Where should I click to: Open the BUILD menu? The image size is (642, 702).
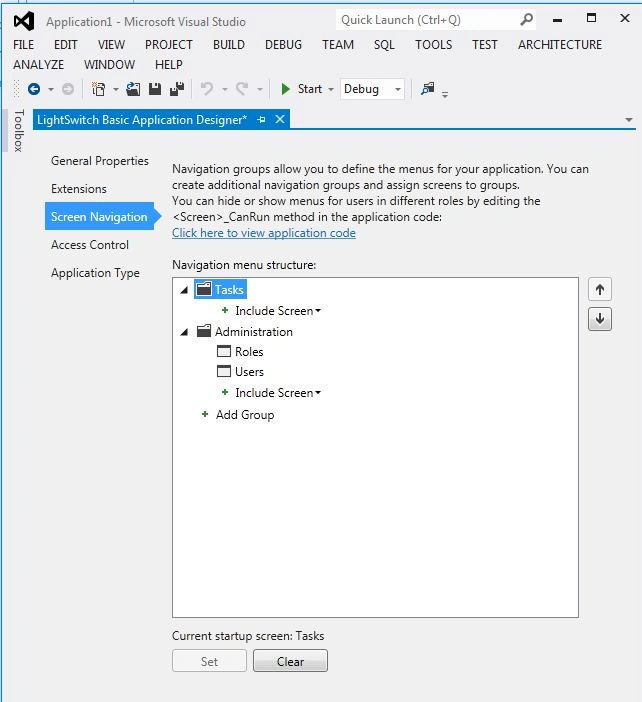tap(229, 45)
